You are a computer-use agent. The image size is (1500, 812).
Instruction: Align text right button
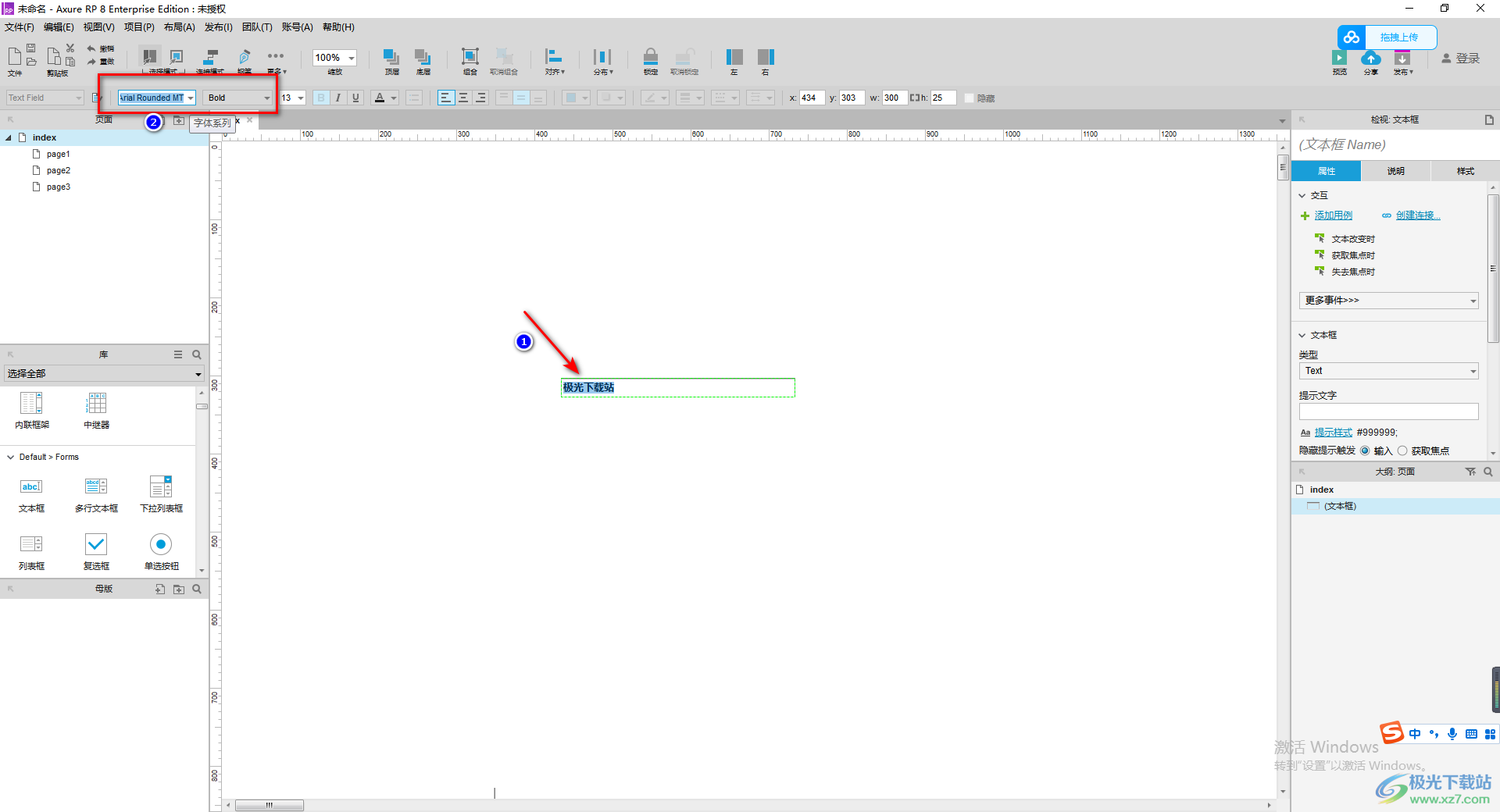480,98
